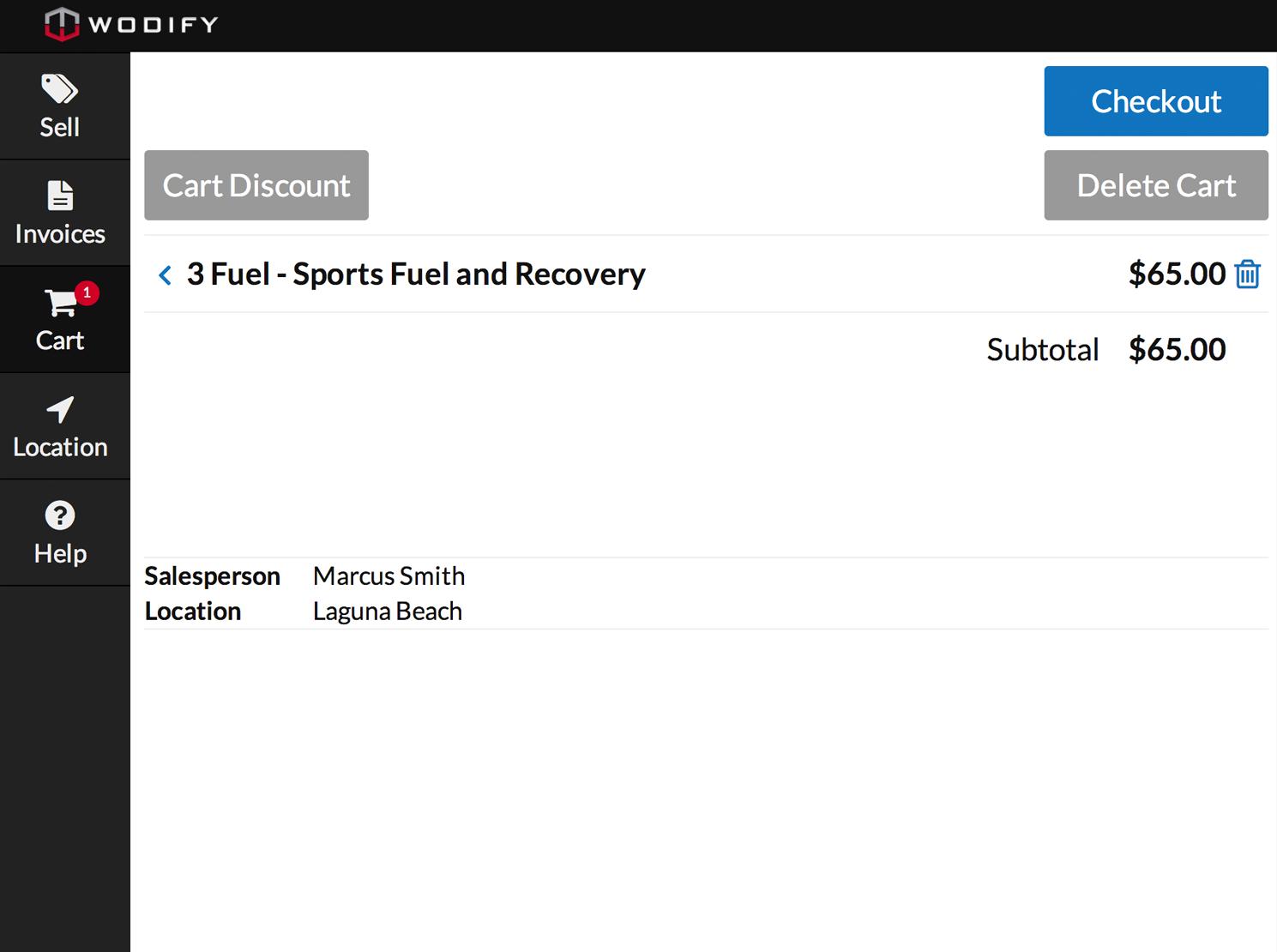Switch to the Help menu label

coord(60,554)
